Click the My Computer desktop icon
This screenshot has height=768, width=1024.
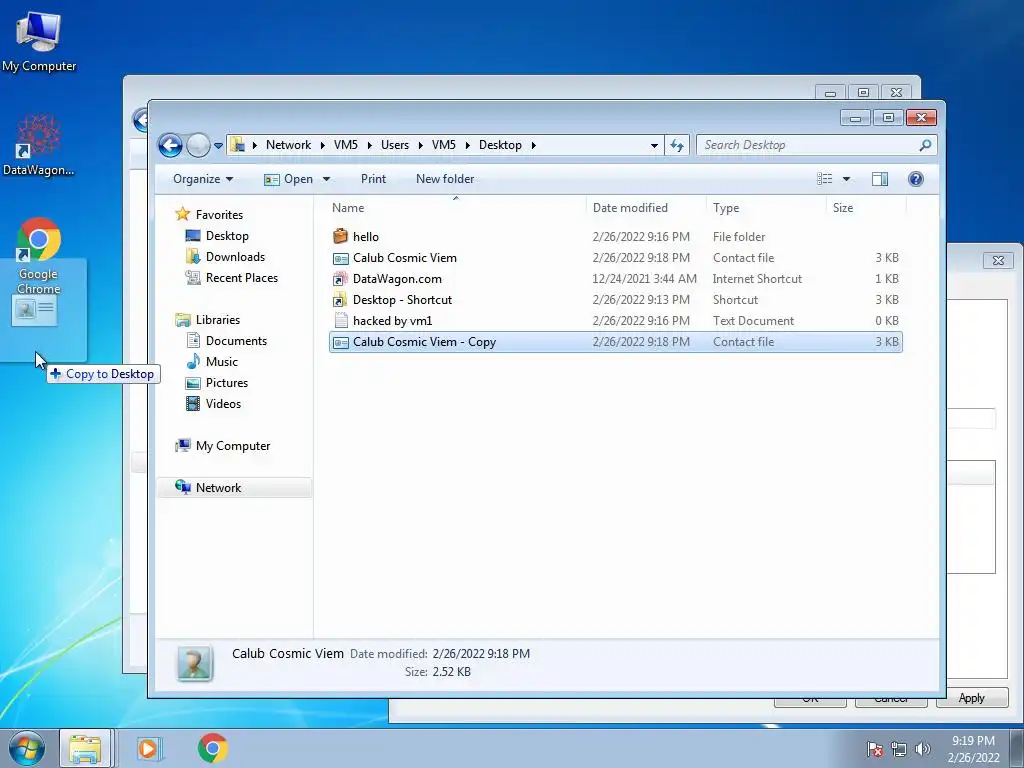(x=39, y=41)
